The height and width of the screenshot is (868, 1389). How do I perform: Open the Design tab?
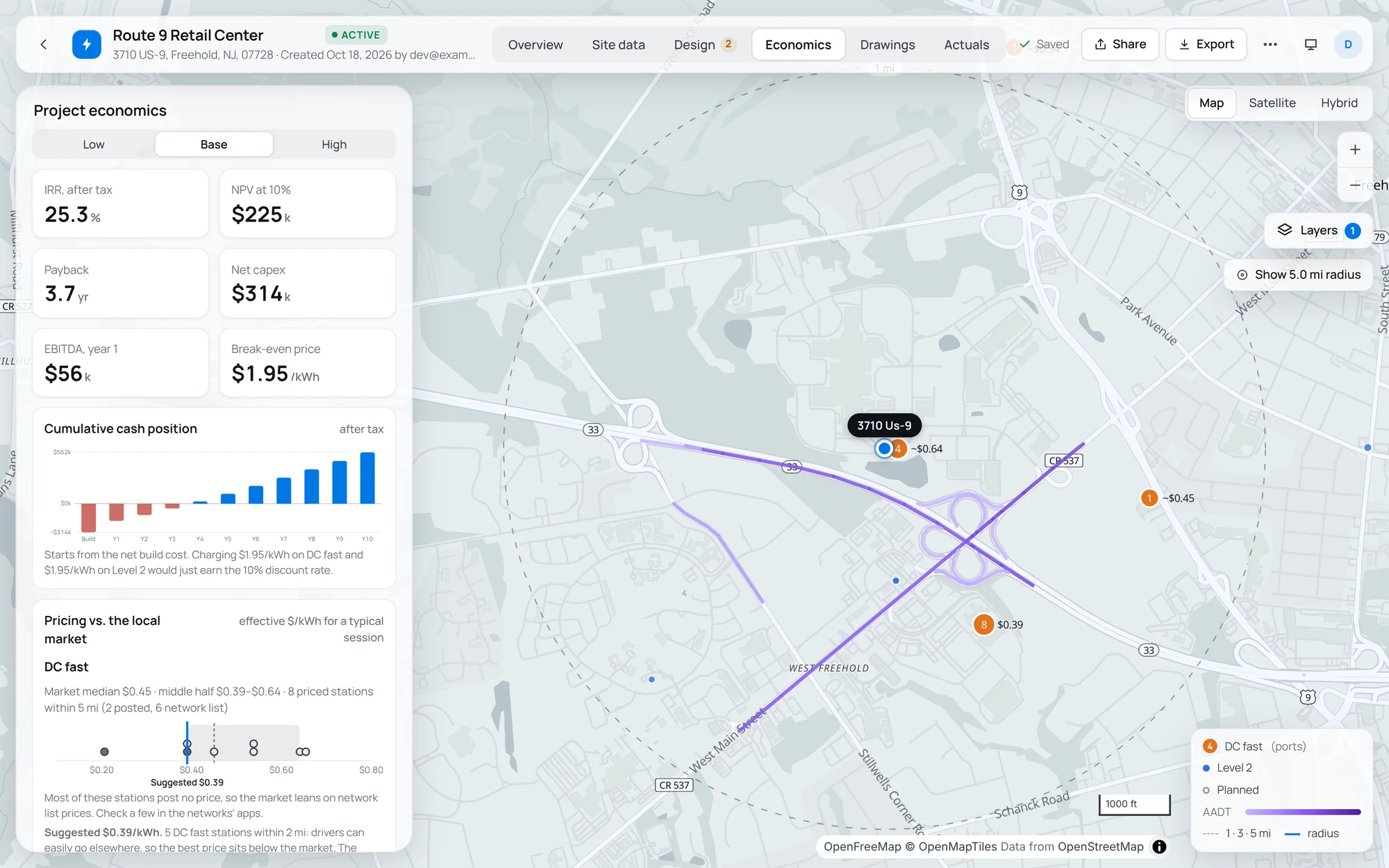point(704,44)
